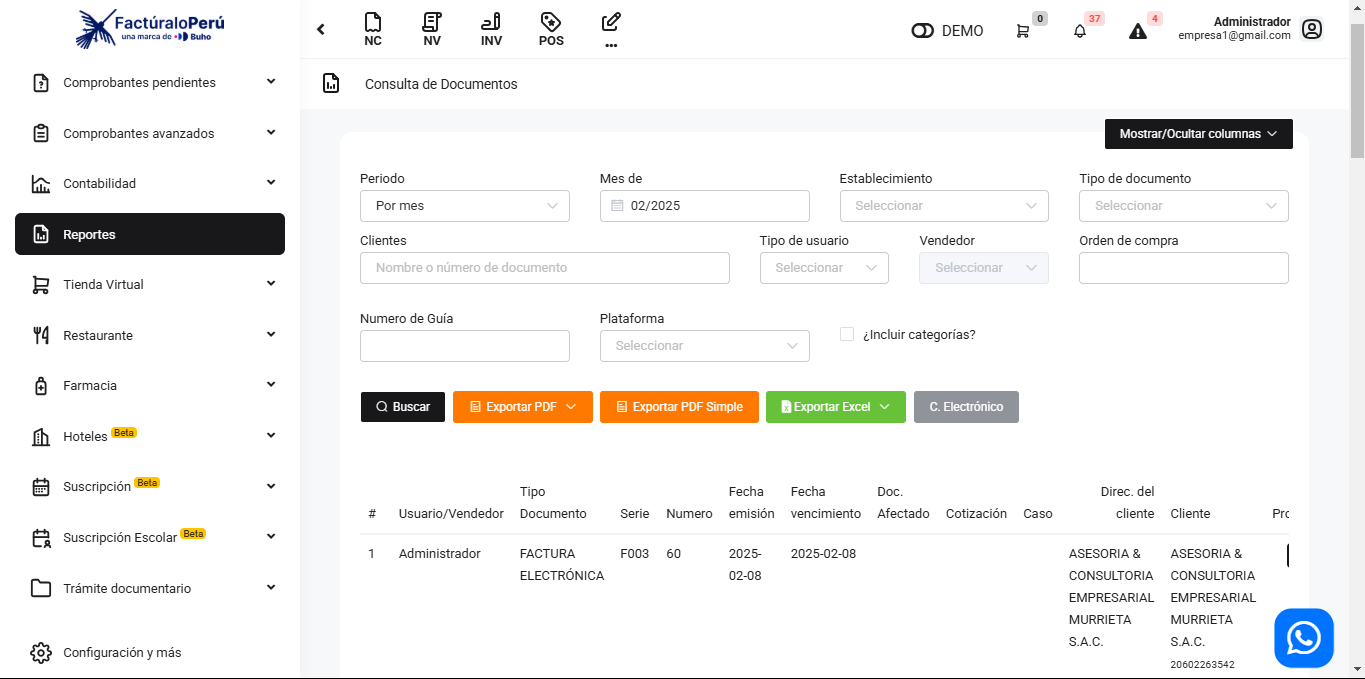Expand the Contabilidad sidebar menu

point(150,183)
